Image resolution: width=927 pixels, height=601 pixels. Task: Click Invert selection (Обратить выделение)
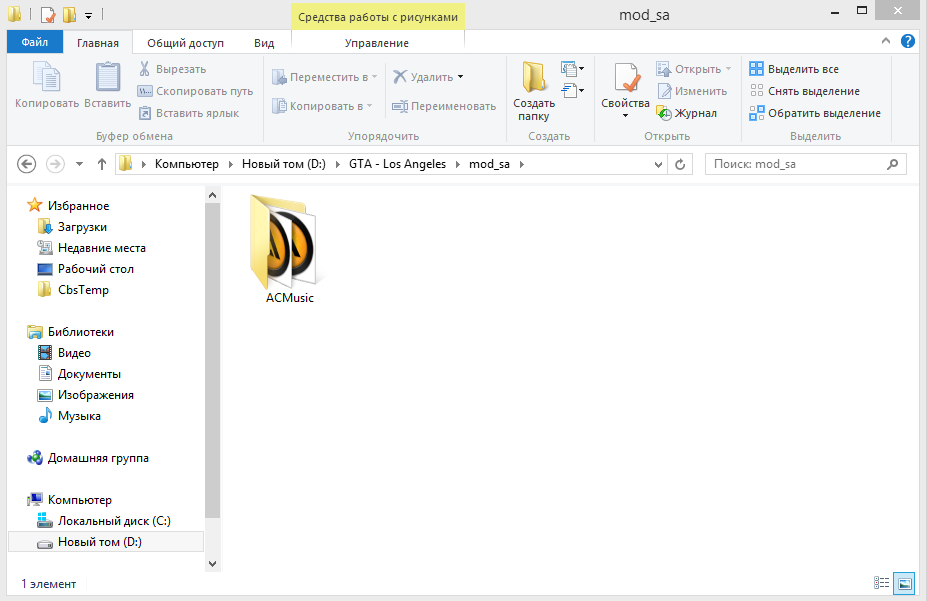point(815,113)
